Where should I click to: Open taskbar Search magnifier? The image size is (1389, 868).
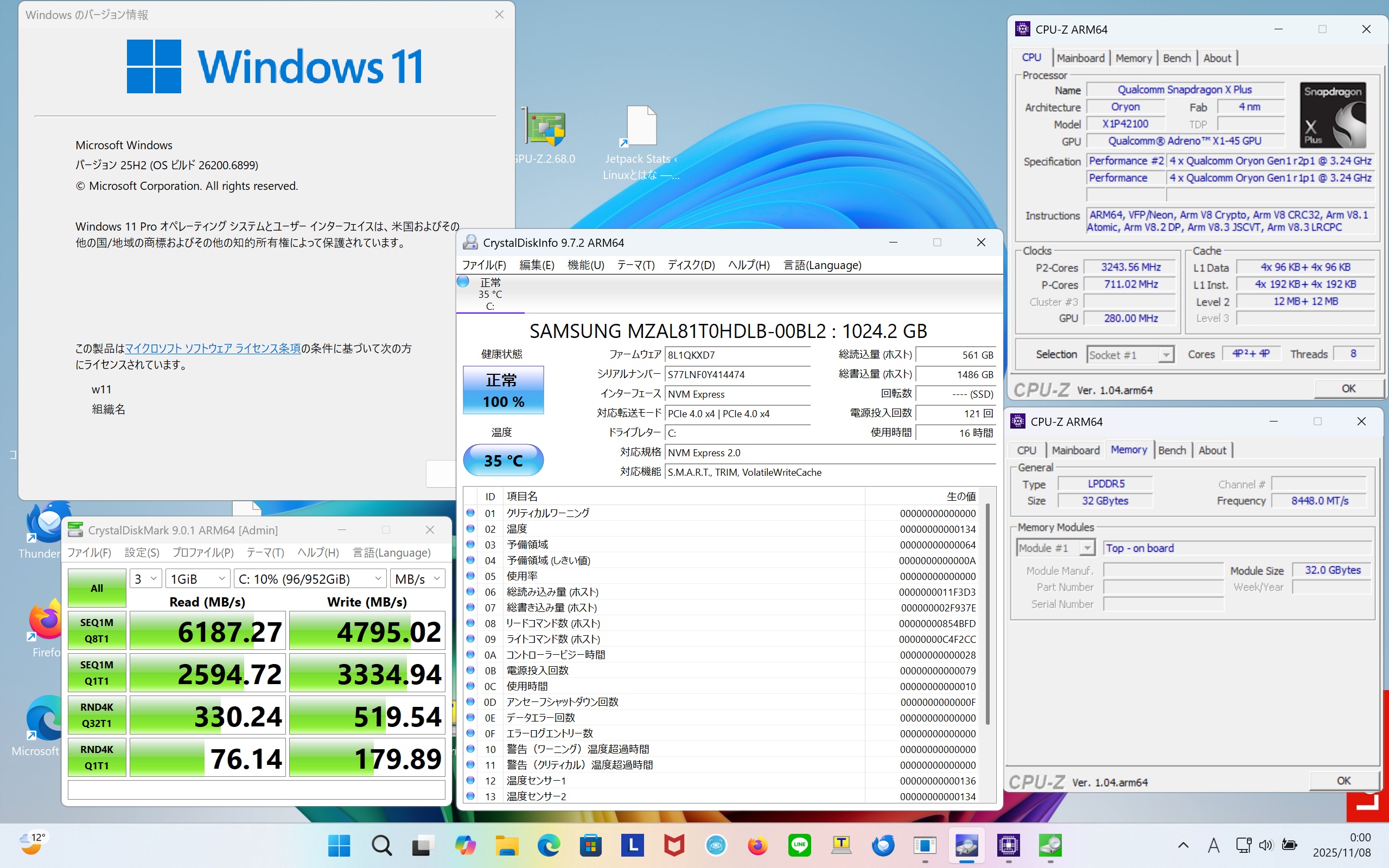[x=381, y=845]
